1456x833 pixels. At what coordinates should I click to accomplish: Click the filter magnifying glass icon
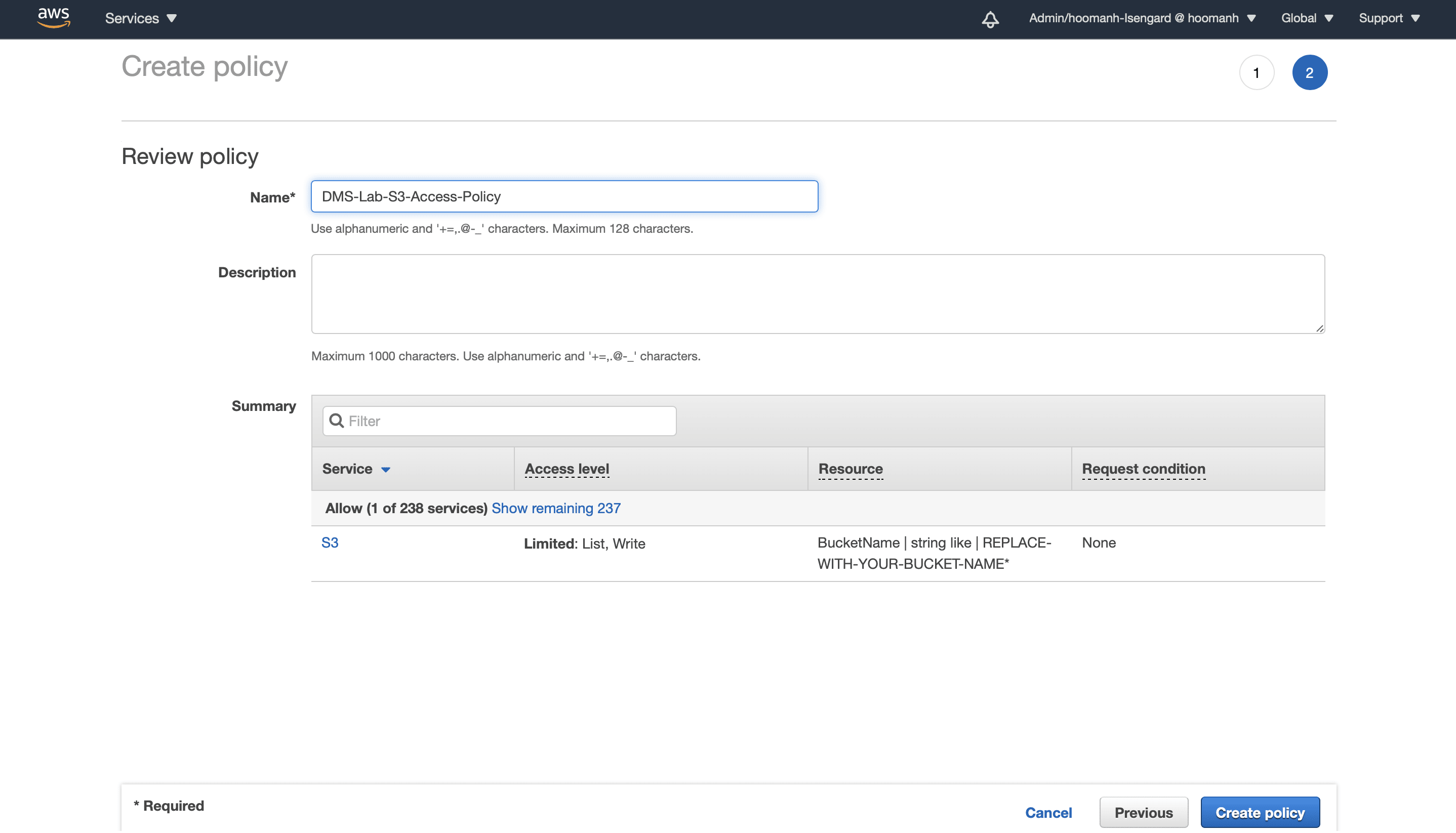pos(337,421)
